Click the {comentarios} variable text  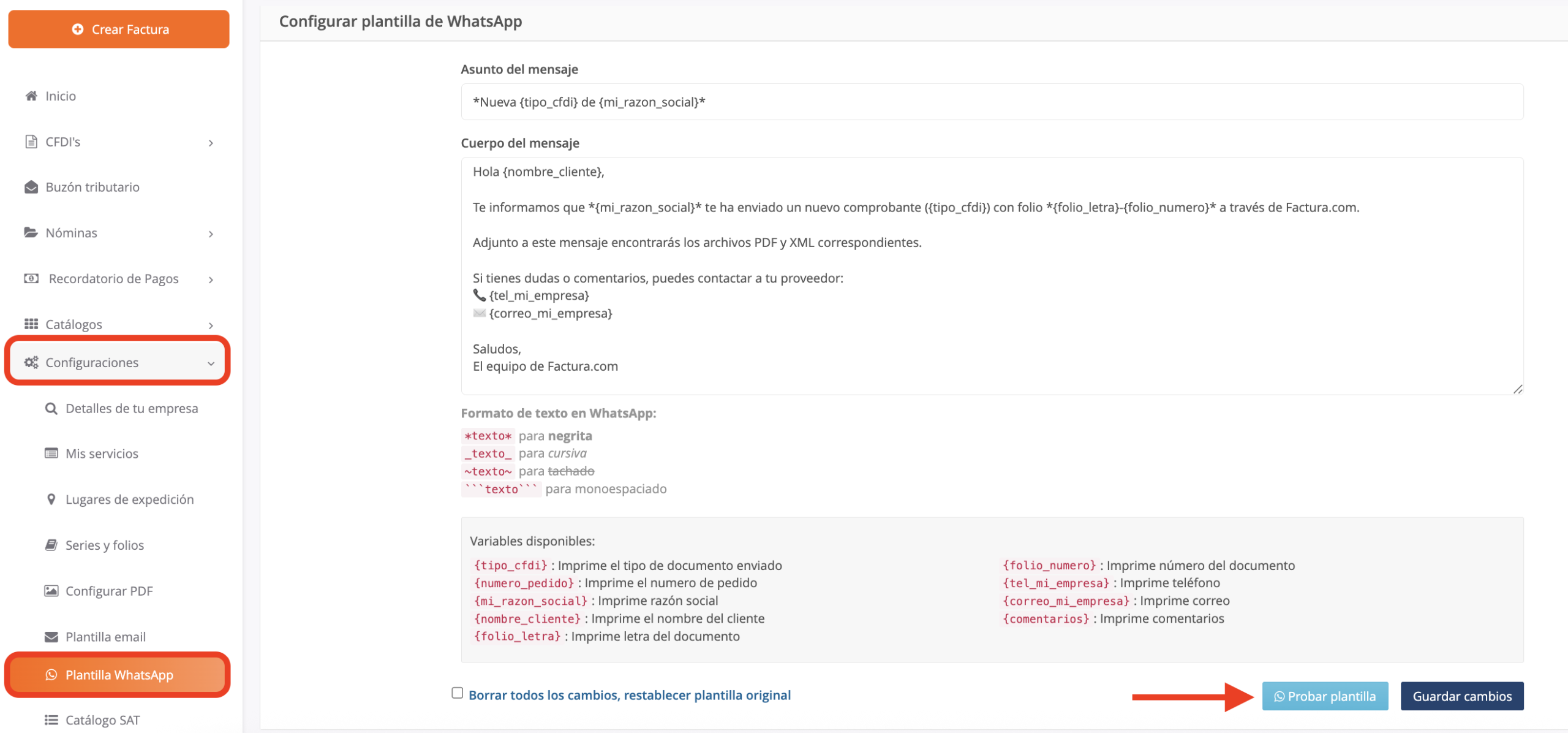click(x=1046, y=618)
